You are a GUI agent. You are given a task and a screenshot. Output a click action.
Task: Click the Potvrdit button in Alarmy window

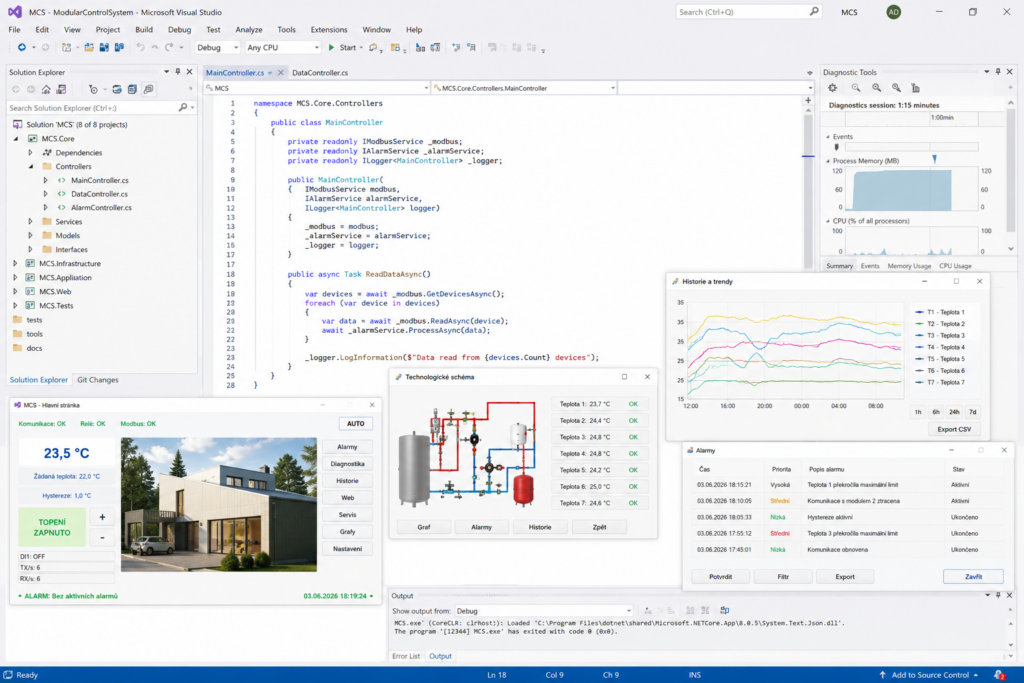click(720, 577)
